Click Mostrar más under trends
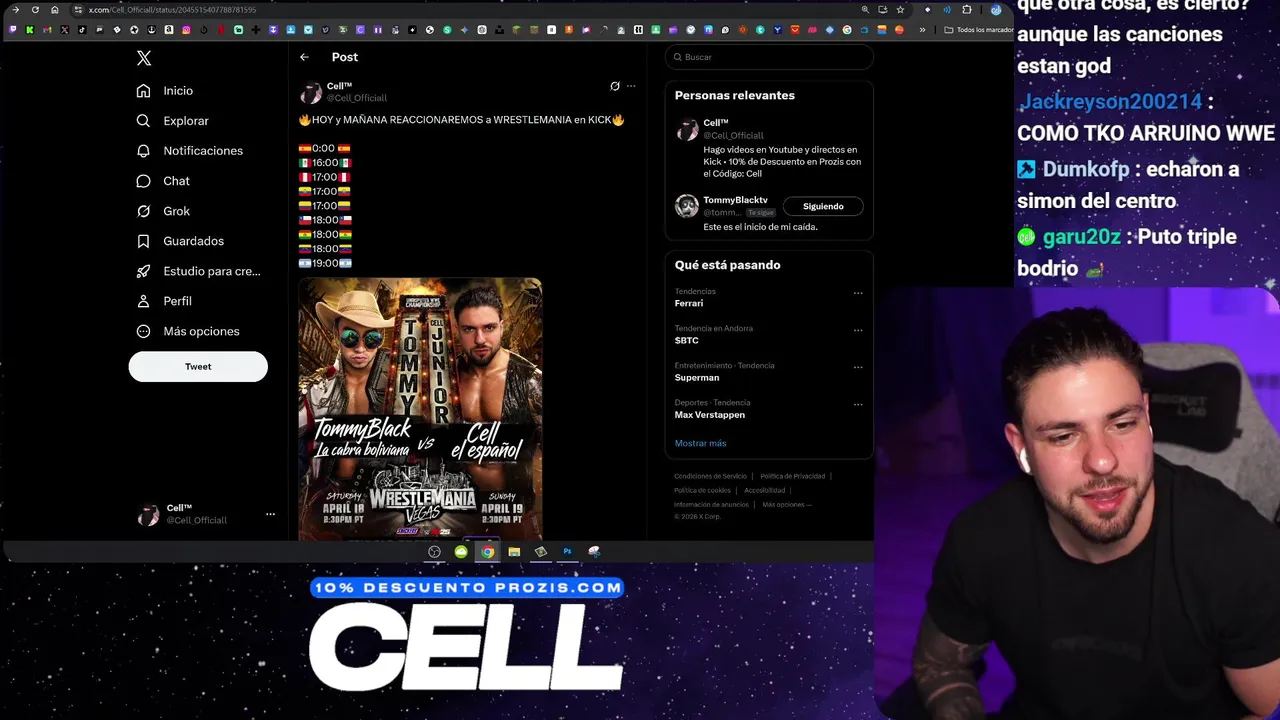Image resolution: width=1280 pixels, height=720 pixels. pyautogui.click(x=701, y=443)
